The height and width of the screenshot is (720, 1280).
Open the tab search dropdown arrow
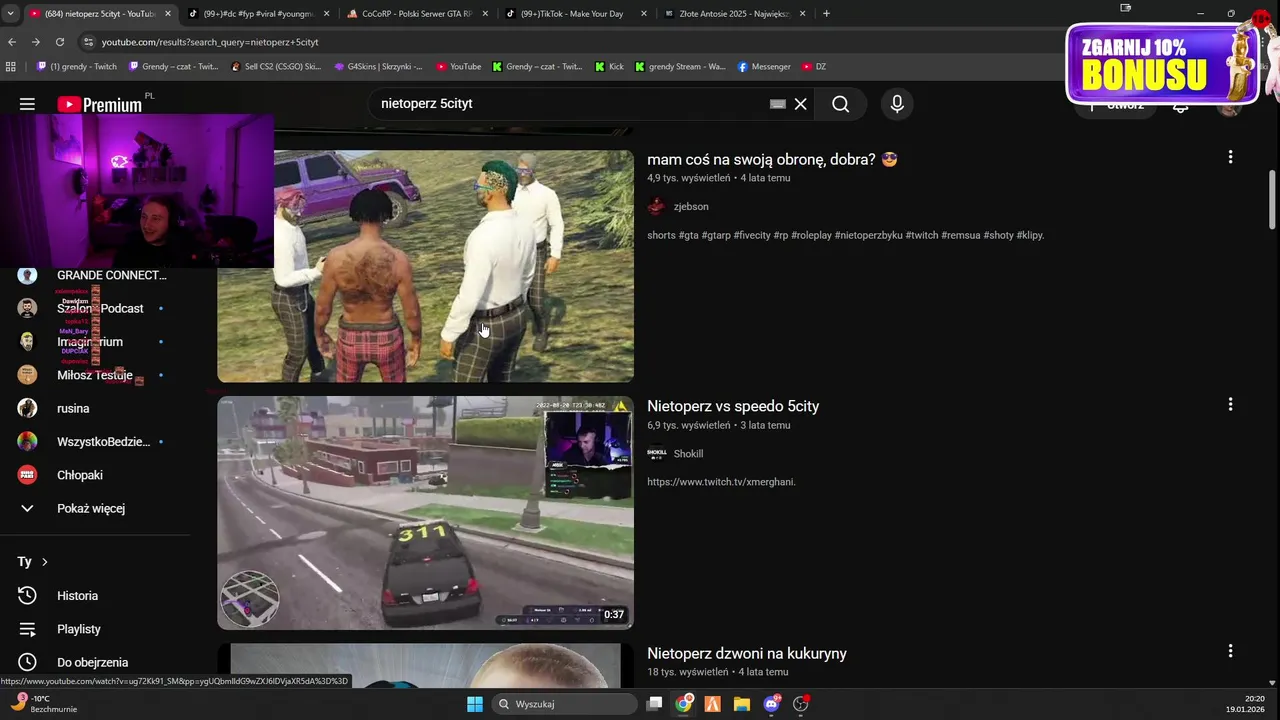10,14
